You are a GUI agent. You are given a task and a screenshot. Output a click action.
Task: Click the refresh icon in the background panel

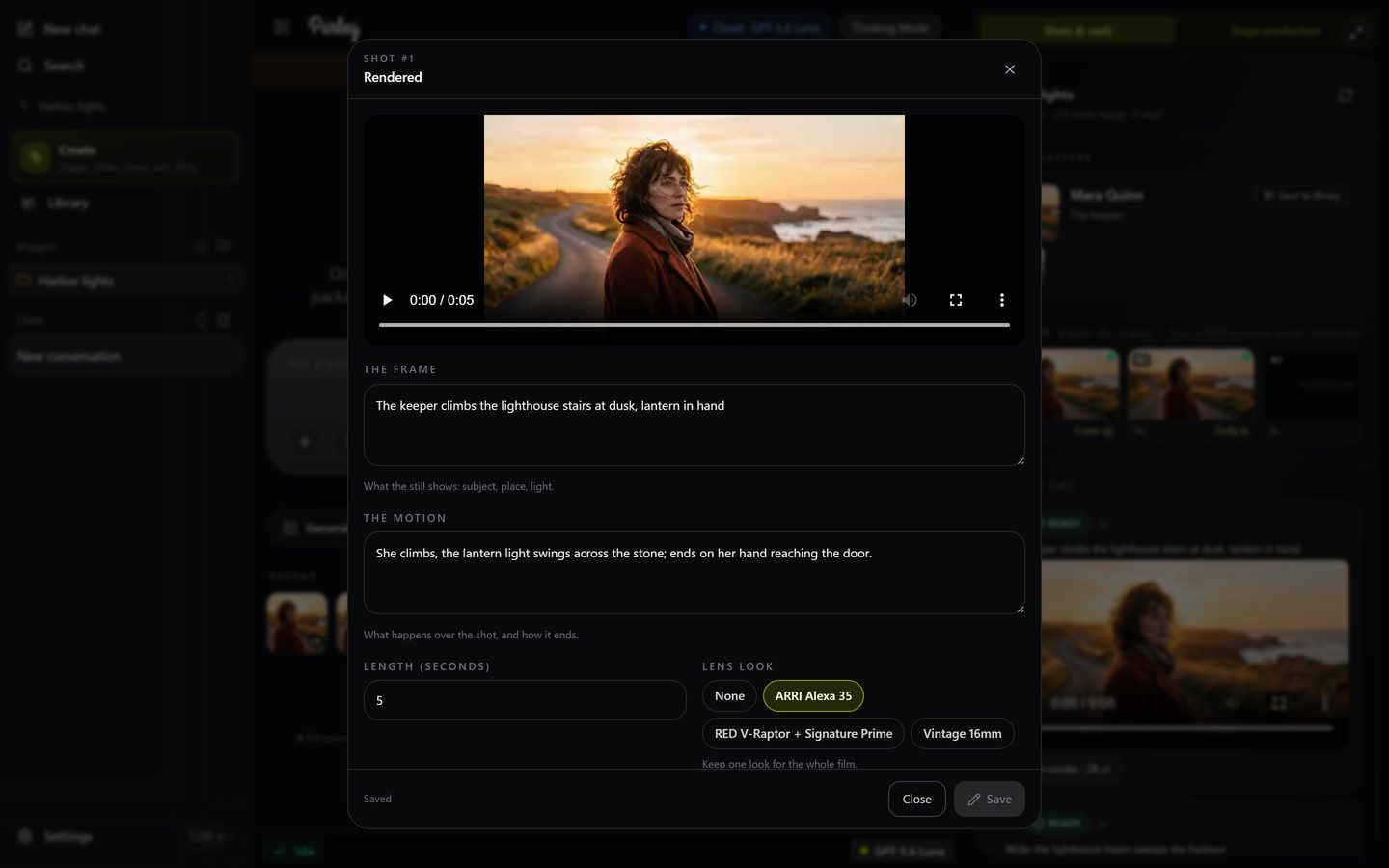[1346, 95]
